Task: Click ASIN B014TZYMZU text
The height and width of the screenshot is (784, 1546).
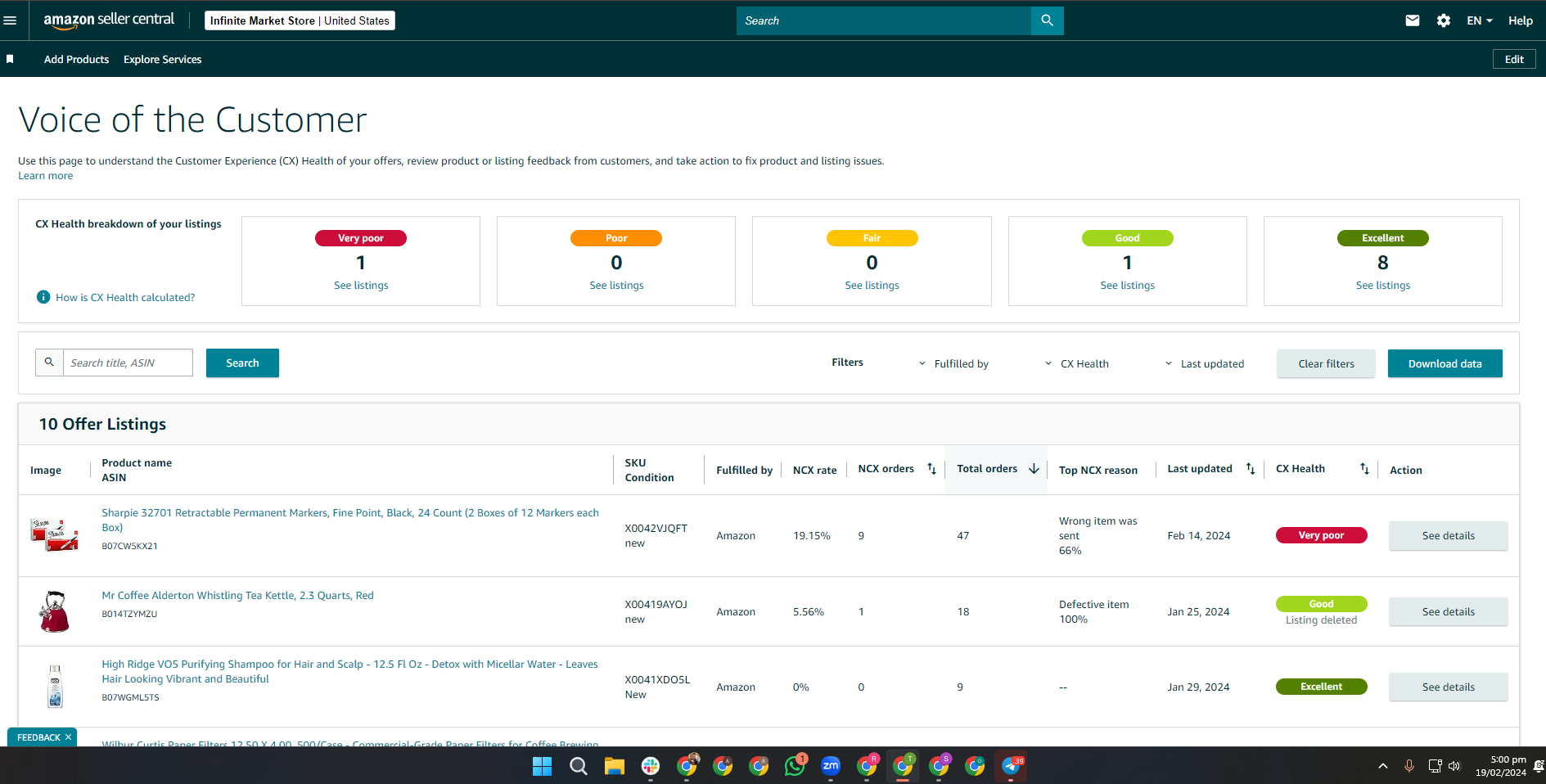Action: tap(129, 614)
